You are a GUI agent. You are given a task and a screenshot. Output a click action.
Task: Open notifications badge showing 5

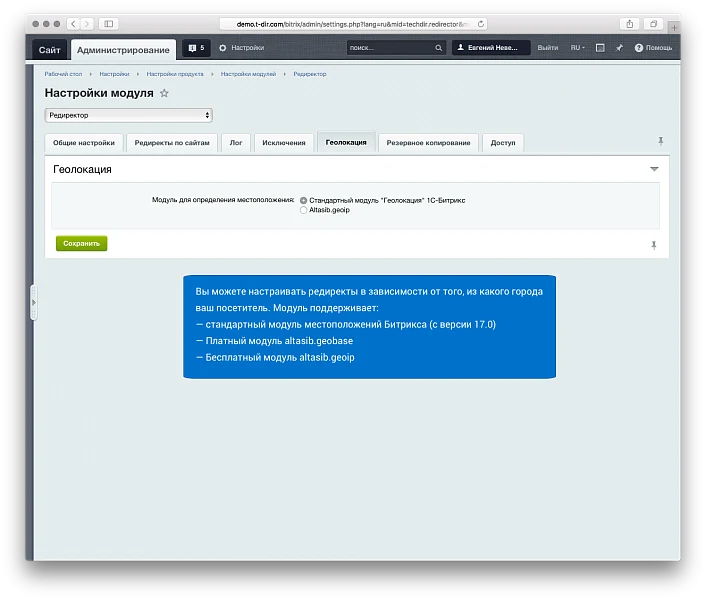point(196,48)
